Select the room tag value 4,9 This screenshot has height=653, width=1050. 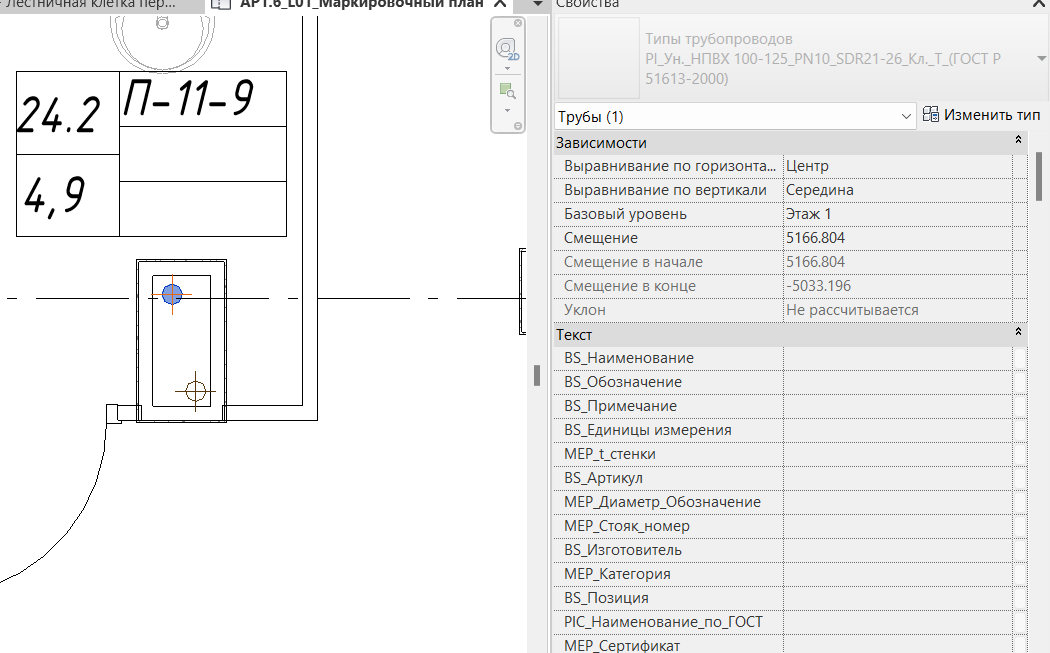click(x=55, y=196)
